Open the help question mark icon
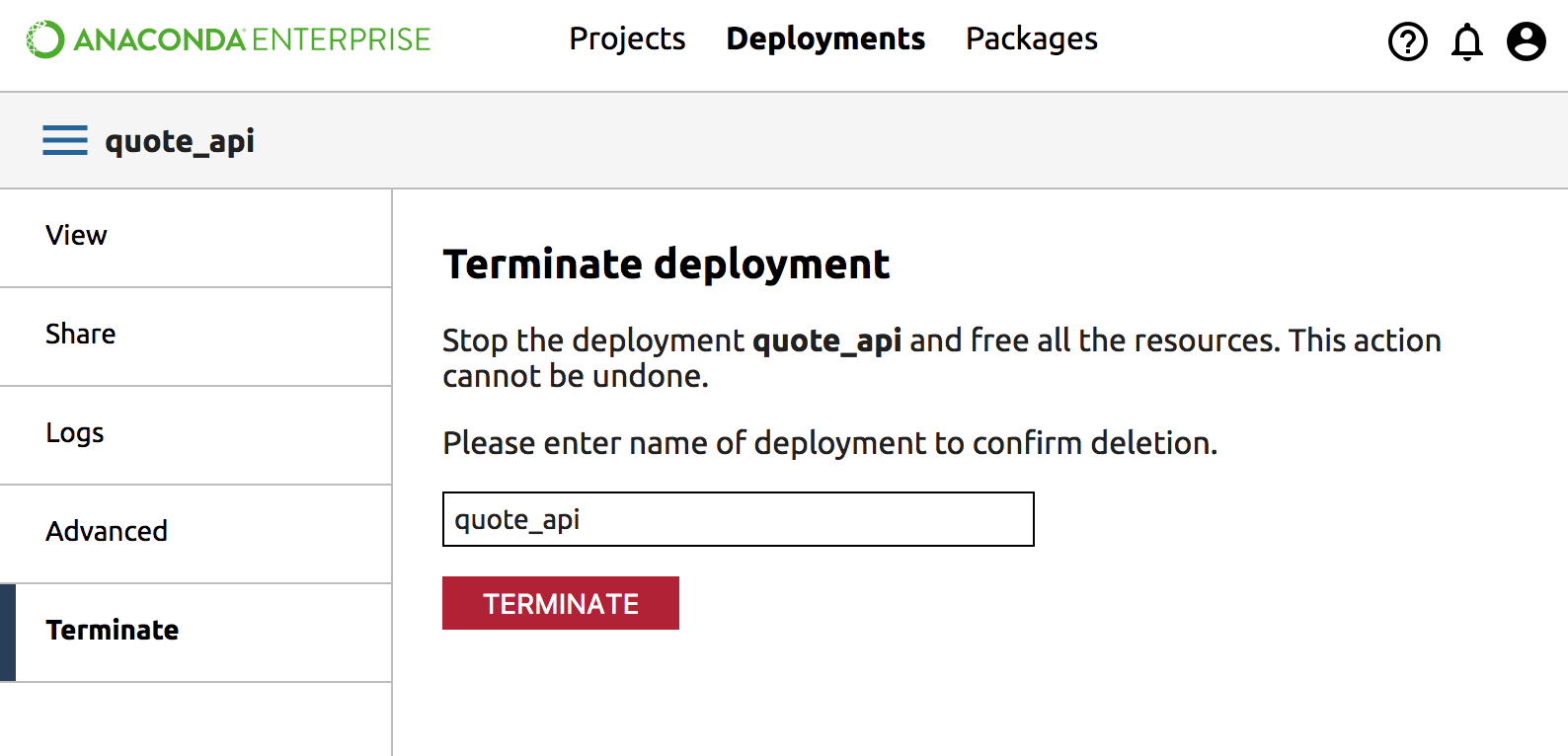The width and height of the screenshot is (1568, 756). tap(1407, 41)
